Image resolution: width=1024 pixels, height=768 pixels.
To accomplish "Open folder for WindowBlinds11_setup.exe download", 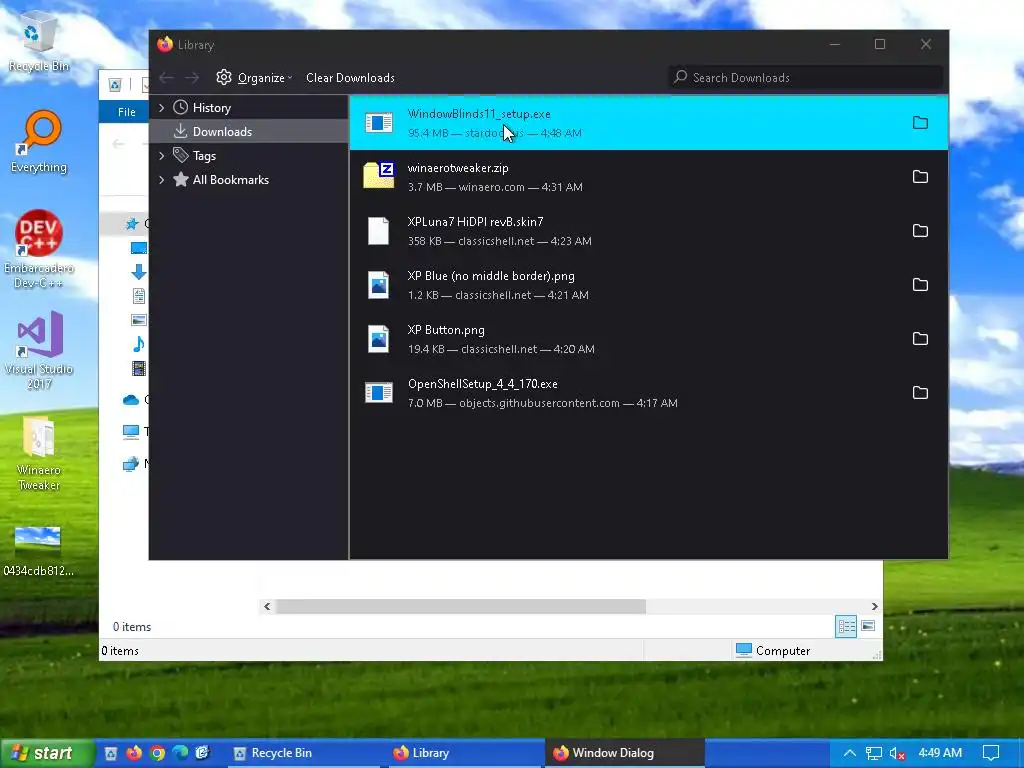I will (920, 123).
